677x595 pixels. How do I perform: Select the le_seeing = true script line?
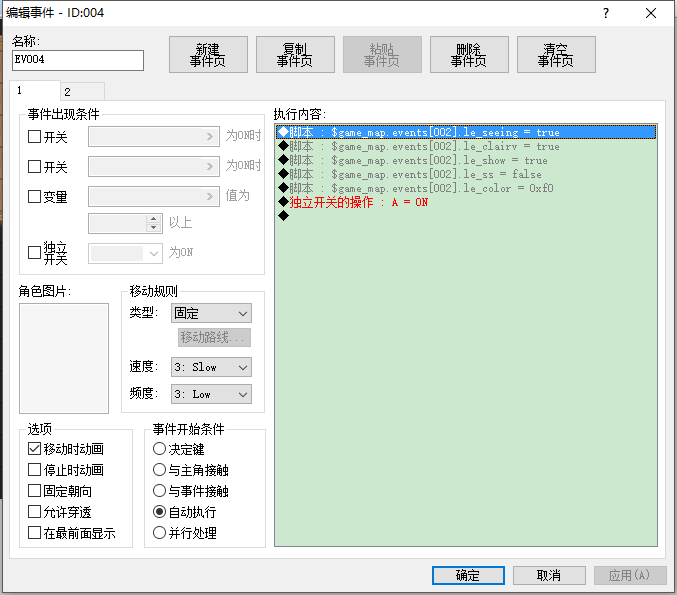point(465,132)
